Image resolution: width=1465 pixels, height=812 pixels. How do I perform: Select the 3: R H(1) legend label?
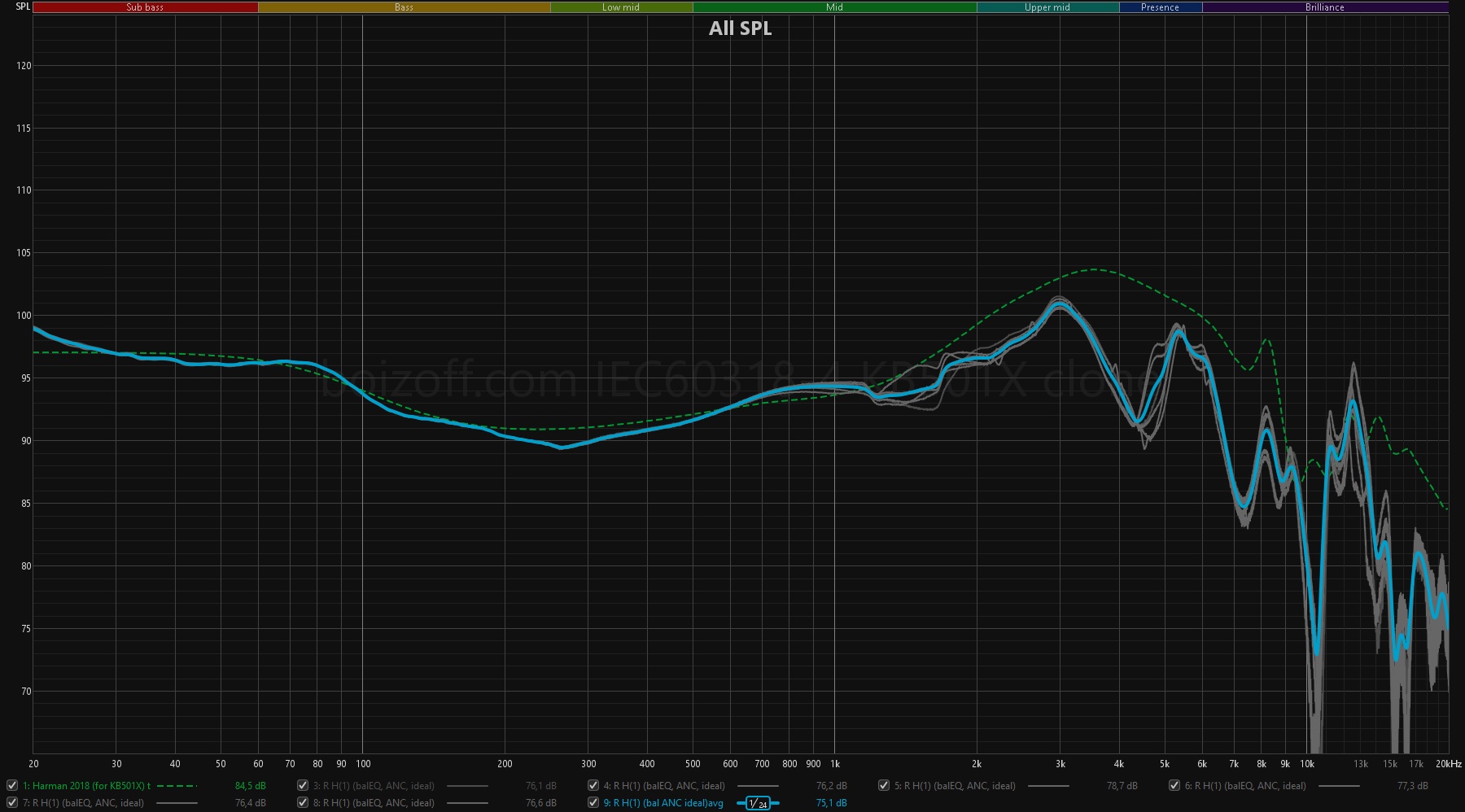pyautogui.click(x=374, y=786)
